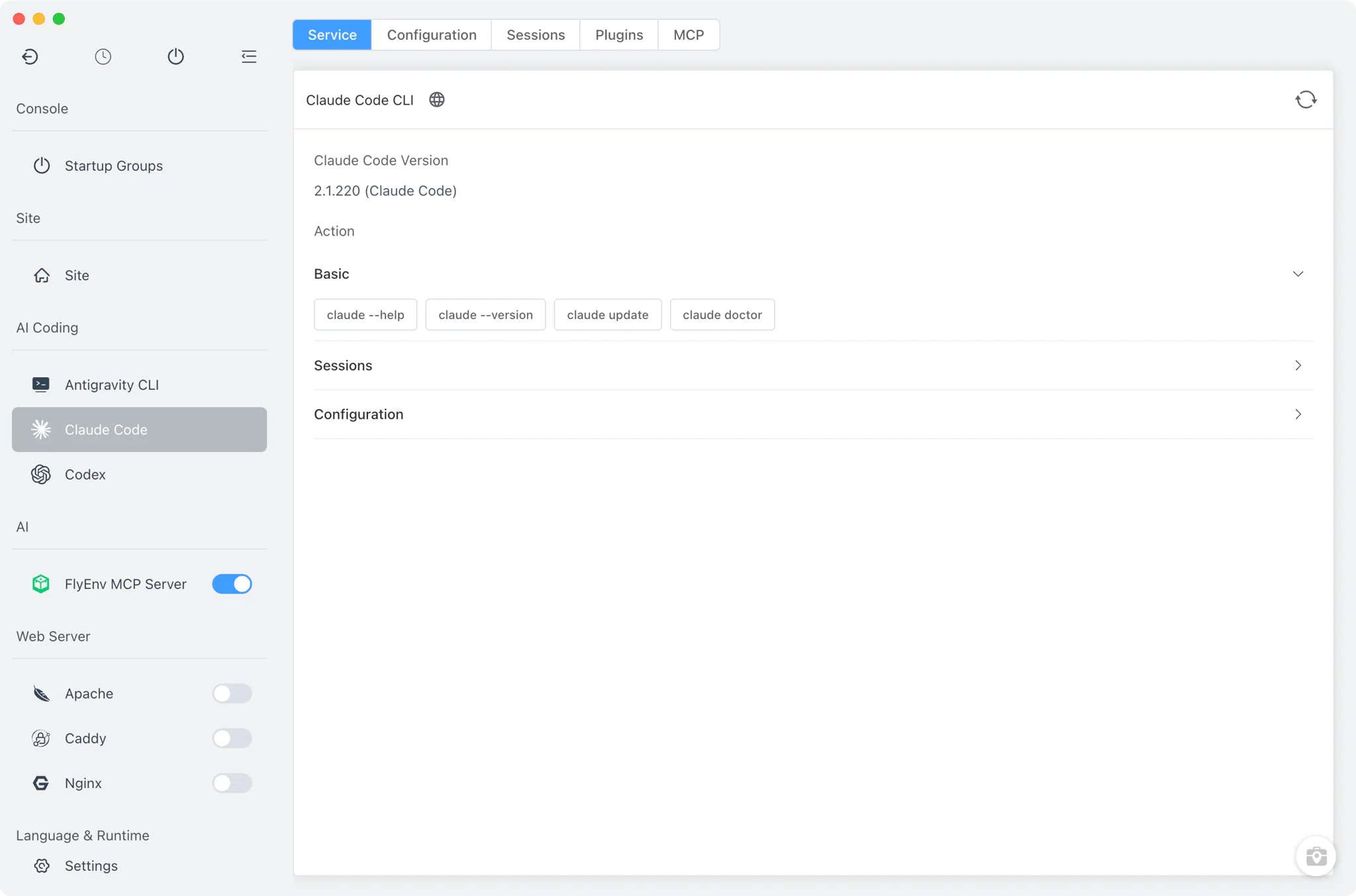This screenshot has width=1356, height=896.
Task: Expand the Sessions section chevron
Action: tap(1298, 365)
